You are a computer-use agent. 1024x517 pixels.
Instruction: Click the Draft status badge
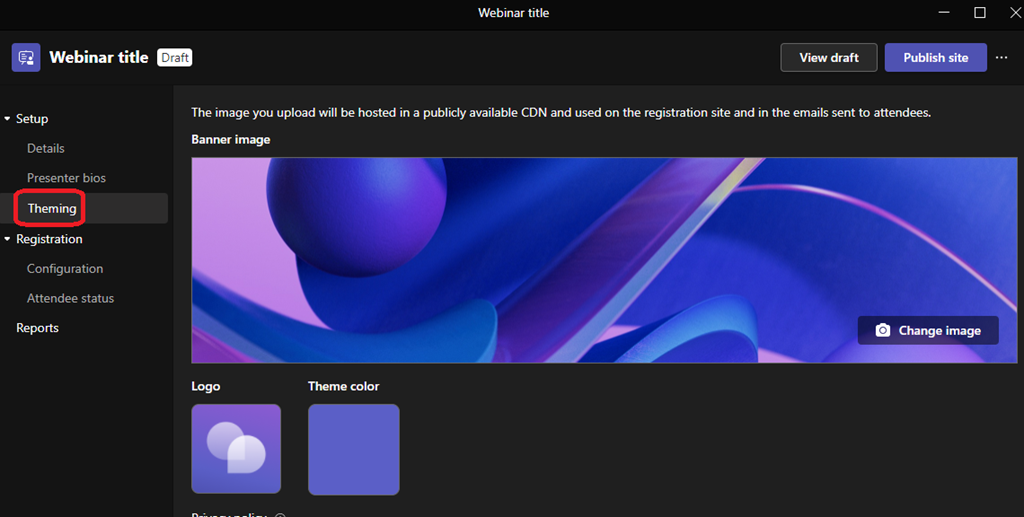(174, 57)
